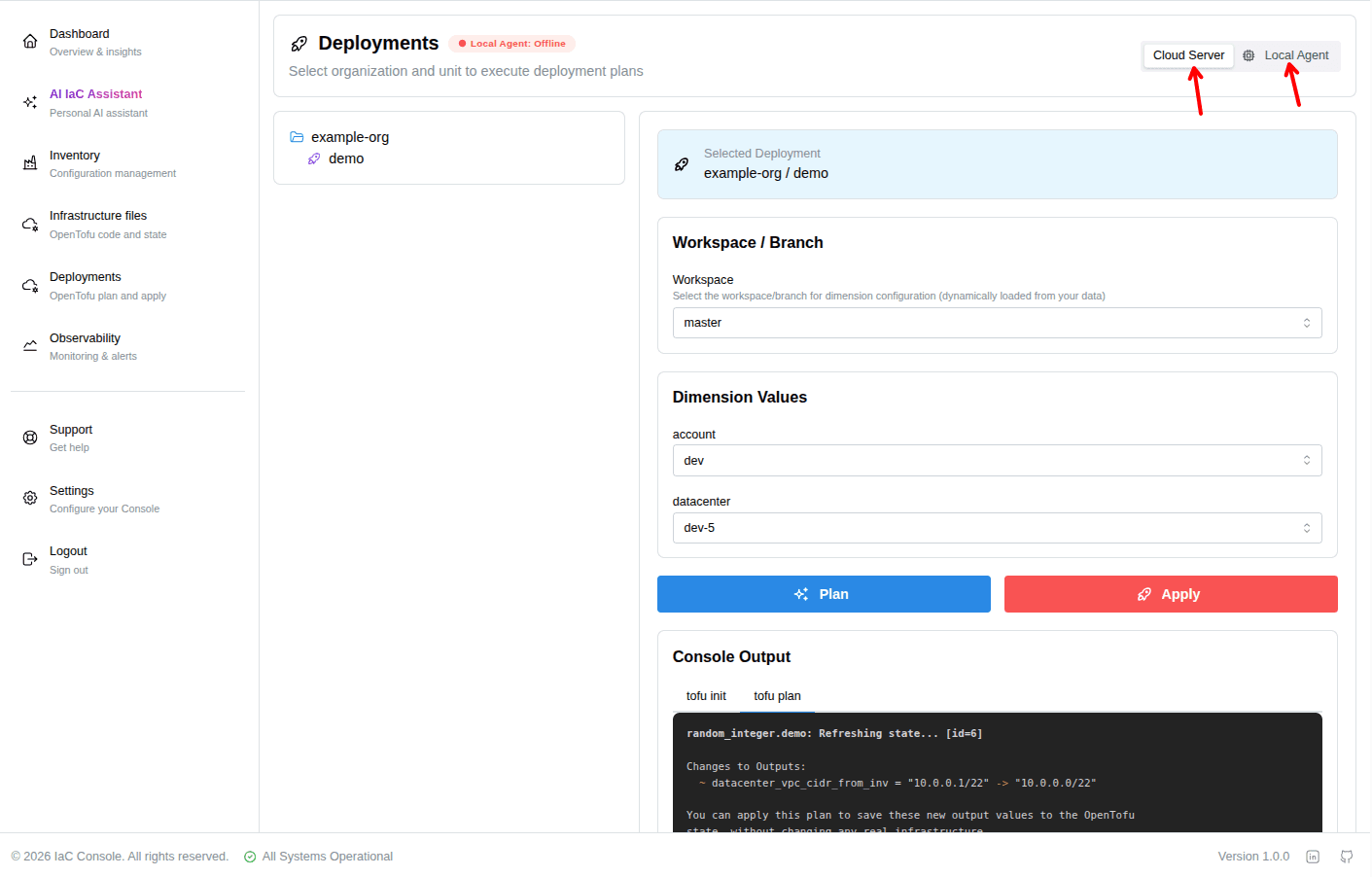Select the AI IaC Assistant sparkle icon
Screen dimensions: 1372x877
point(30,101)
